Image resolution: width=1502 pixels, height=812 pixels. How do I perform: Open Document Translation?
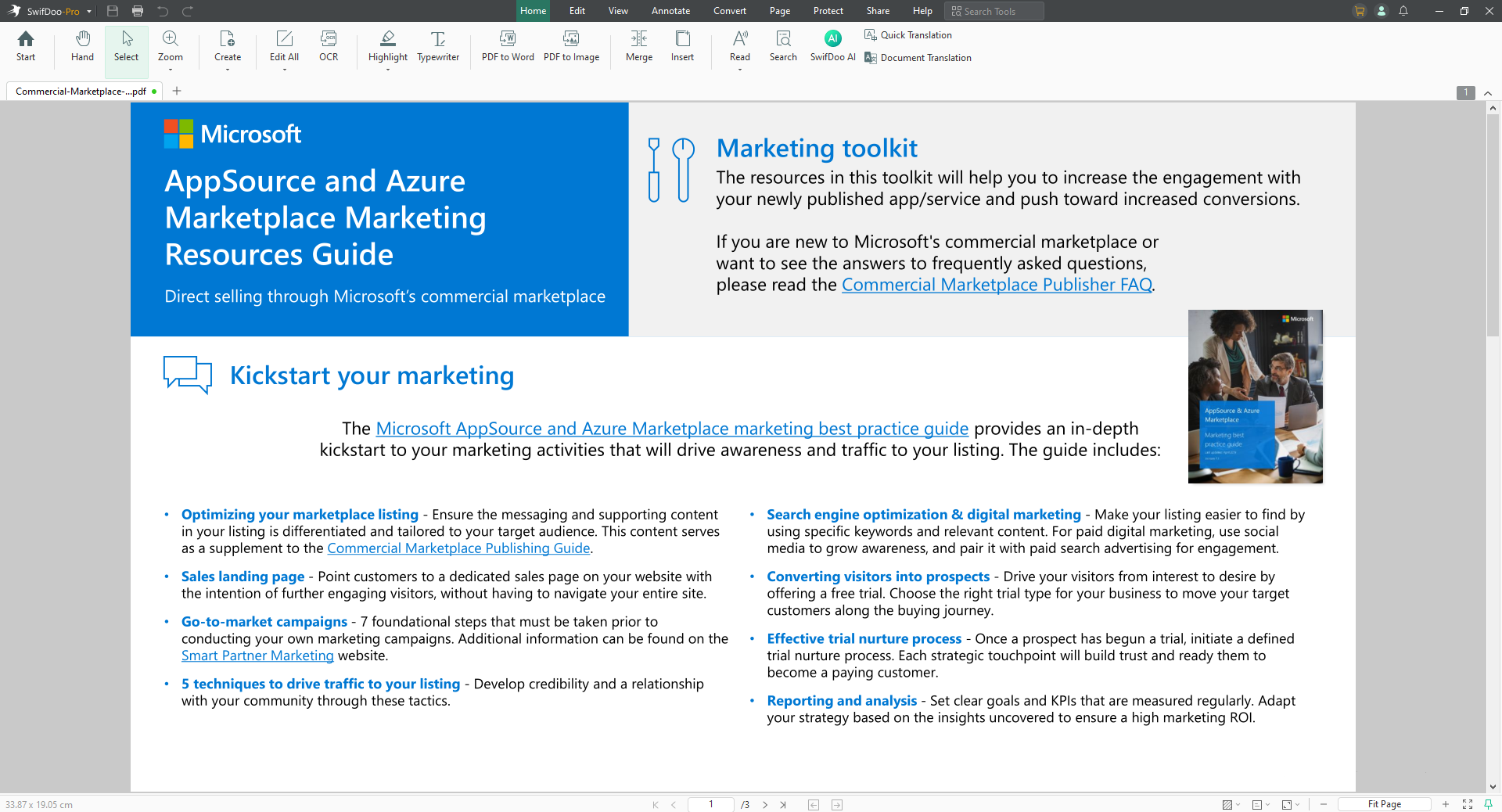click(918, 58)
